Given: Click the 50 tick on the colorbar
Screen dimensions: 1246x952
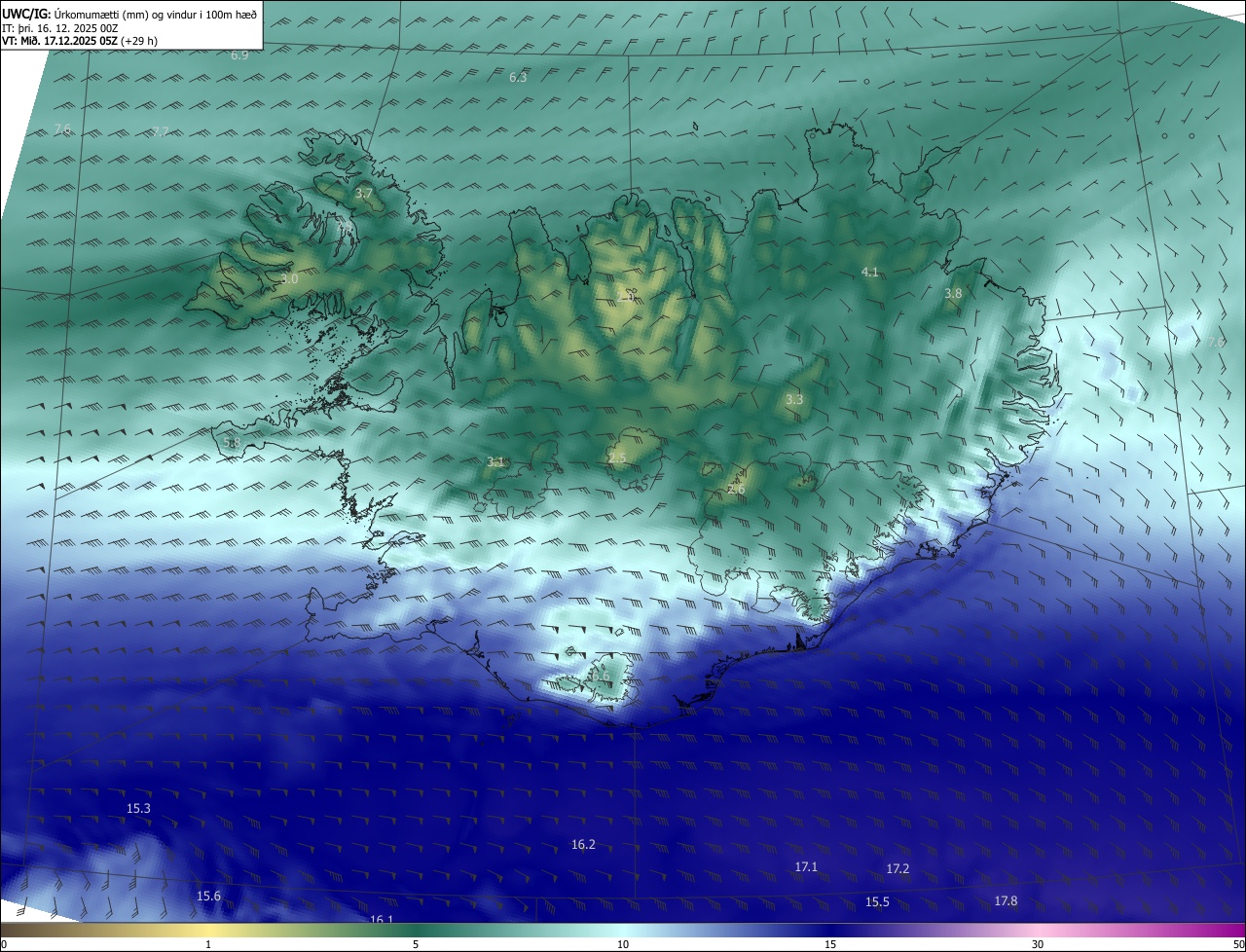Looking at the screenshot, I should tap(1238, 944).
